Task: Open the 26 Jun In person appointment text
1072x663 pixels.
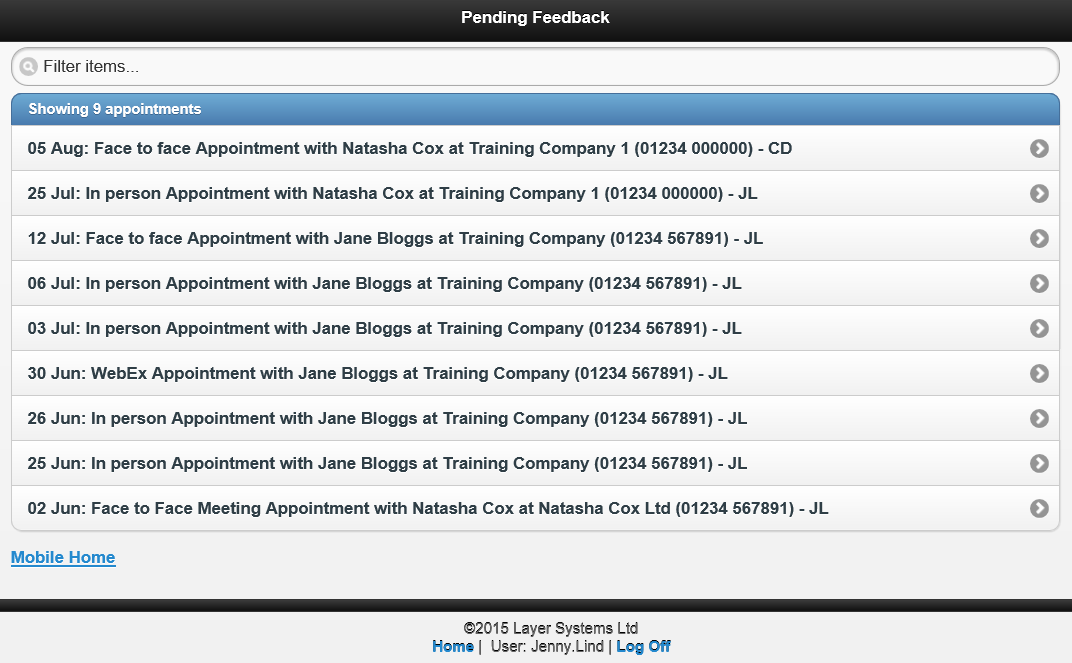Action: coord(387,418)
